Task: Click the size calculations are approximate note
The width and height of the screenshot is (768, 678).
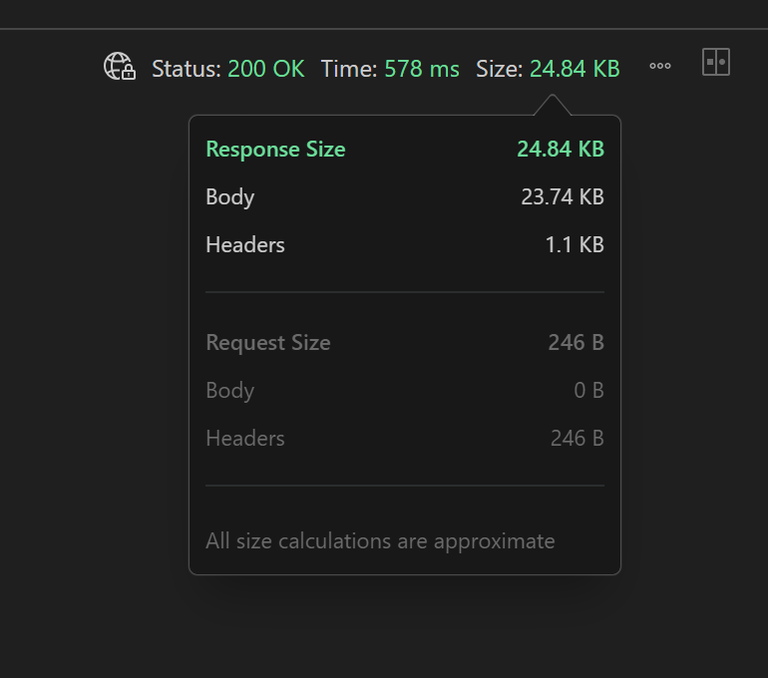Action: point(380,542)
